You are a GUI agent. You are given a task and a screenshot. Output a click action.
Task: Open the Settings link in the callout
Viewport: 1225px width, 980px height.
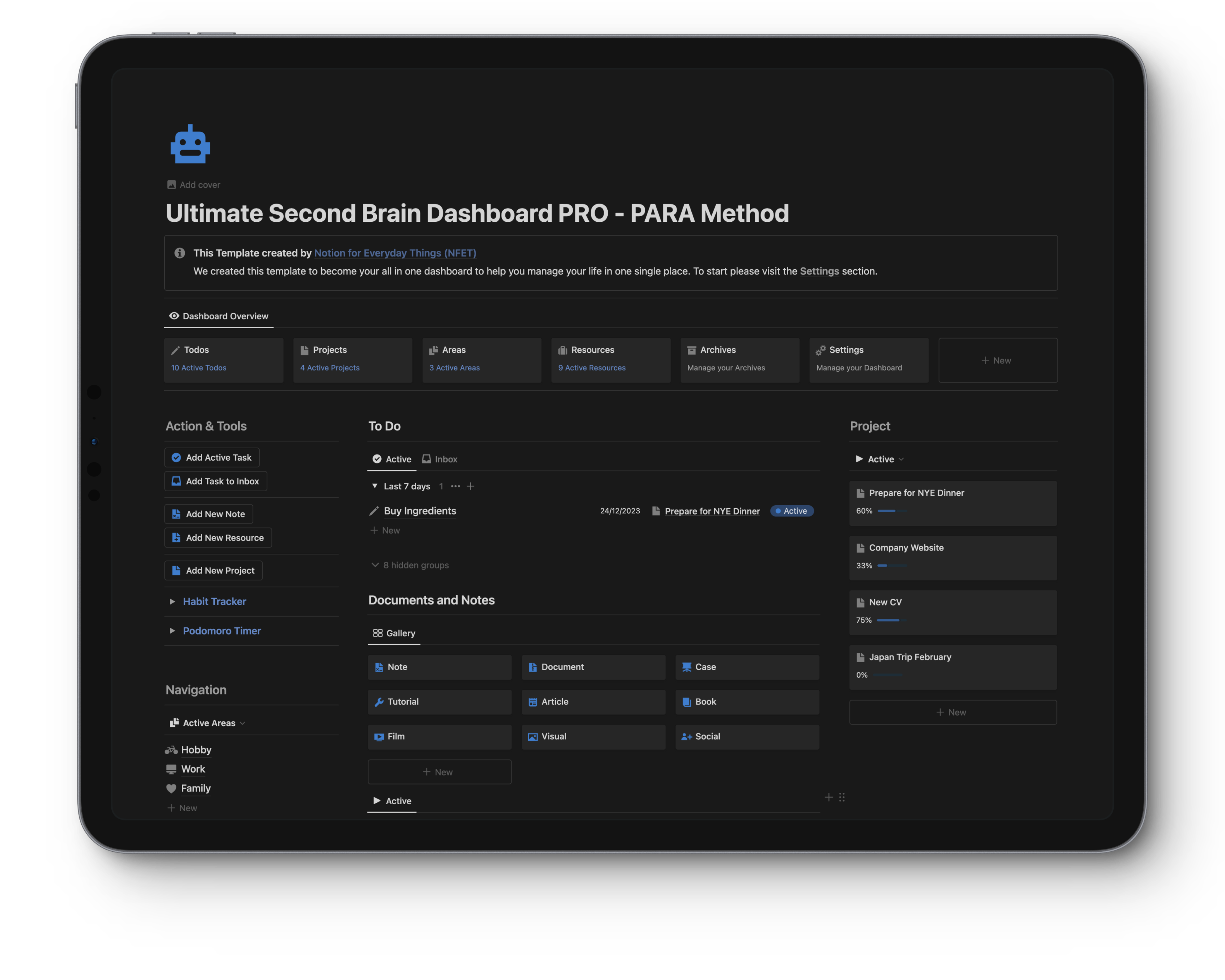(x=819, y=271)
